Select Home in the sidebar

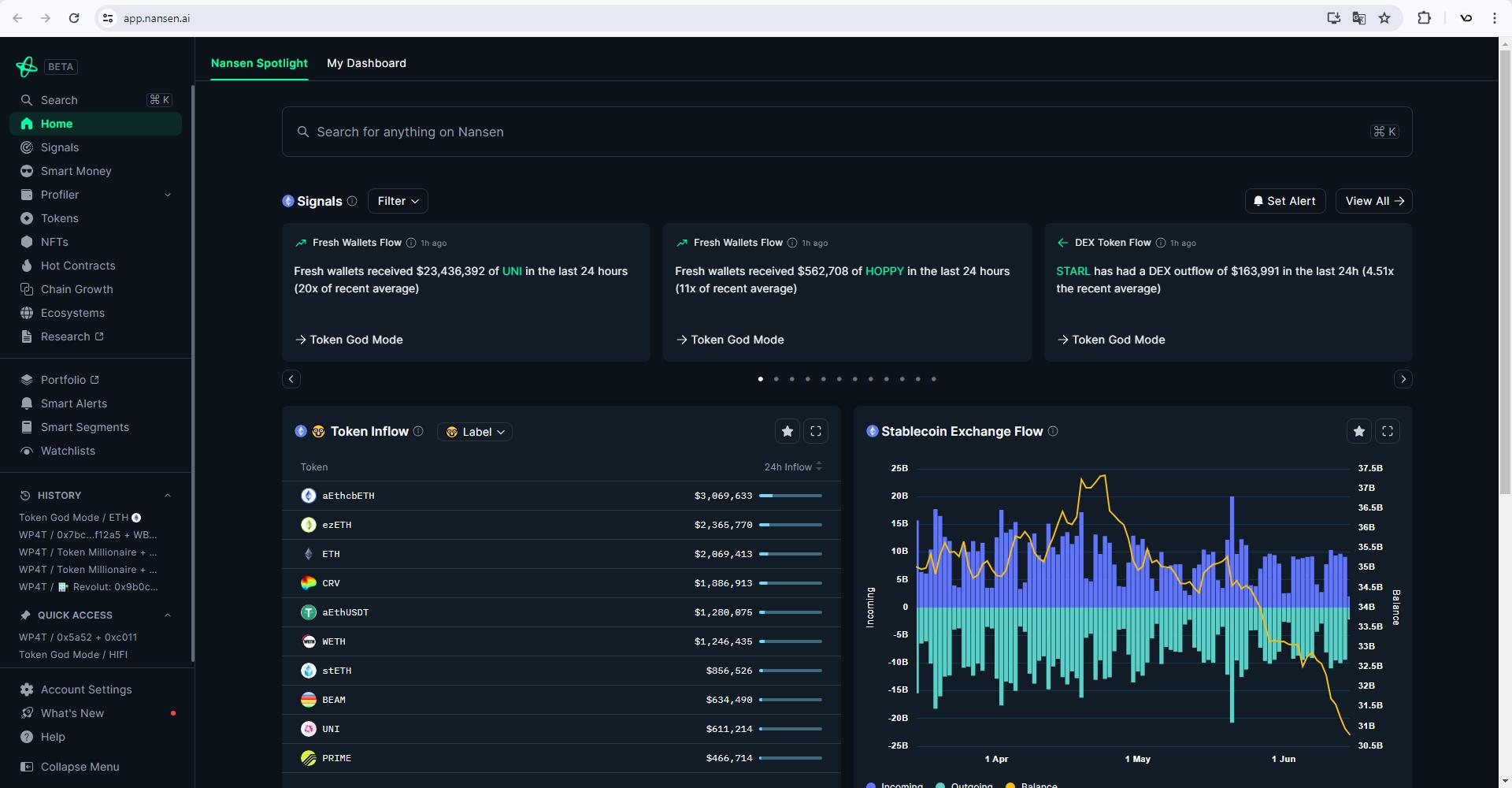point(96,124)
